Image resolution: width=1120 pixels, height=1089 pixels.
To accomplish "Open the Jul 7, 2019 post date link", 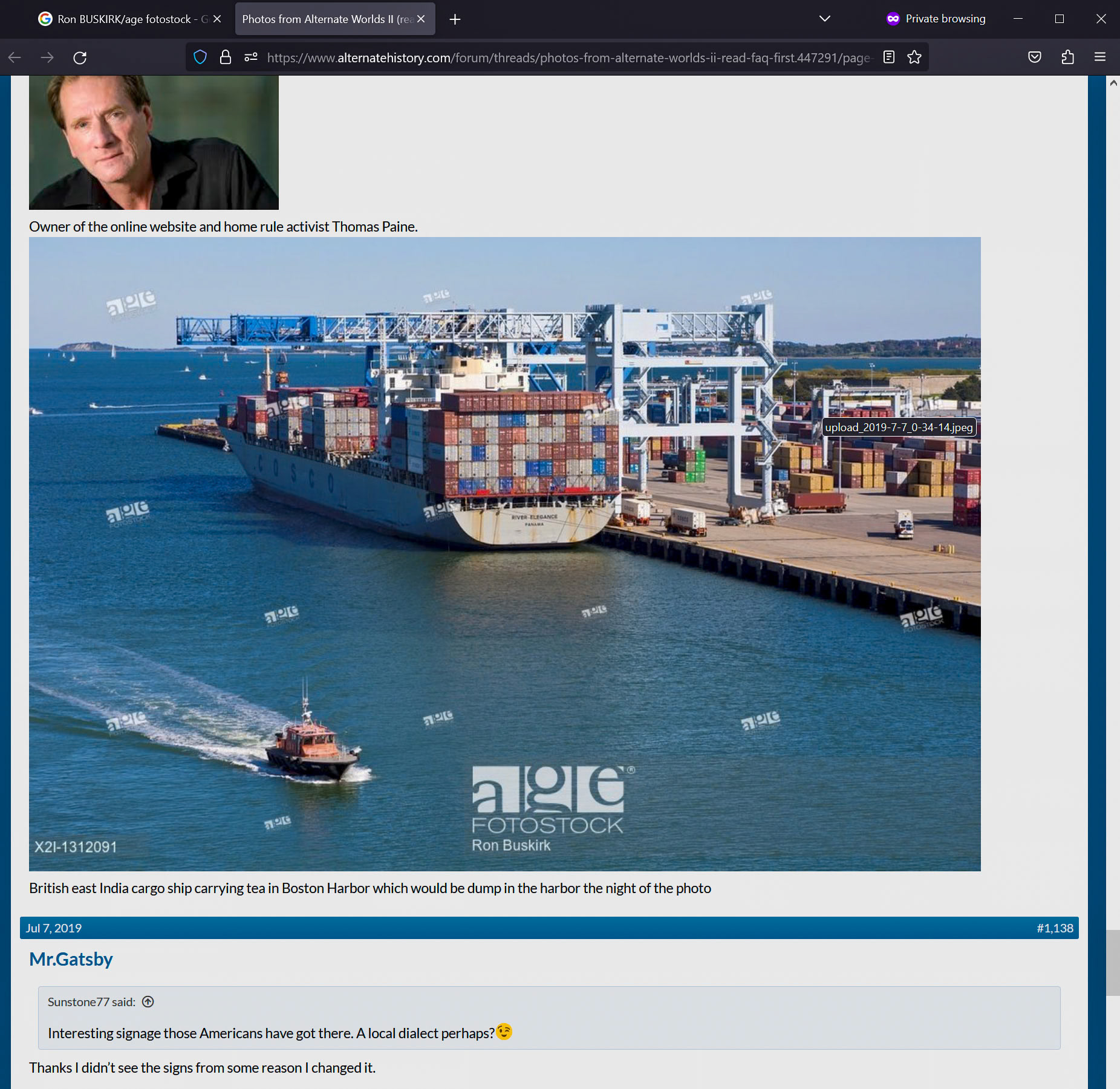I will [53, 928].
